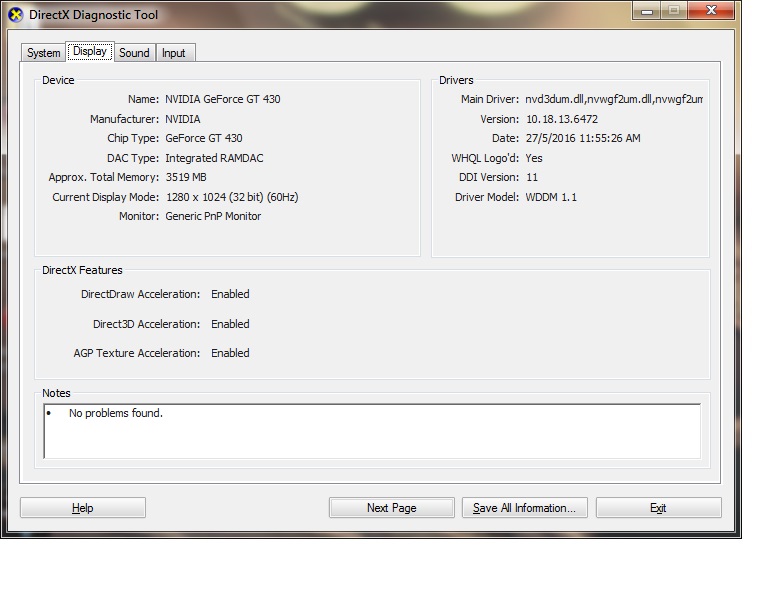The height and width of the screenshot is (614, 768).
Task: Close the DirectX Diagnostic Tool window
Action: 712,11
